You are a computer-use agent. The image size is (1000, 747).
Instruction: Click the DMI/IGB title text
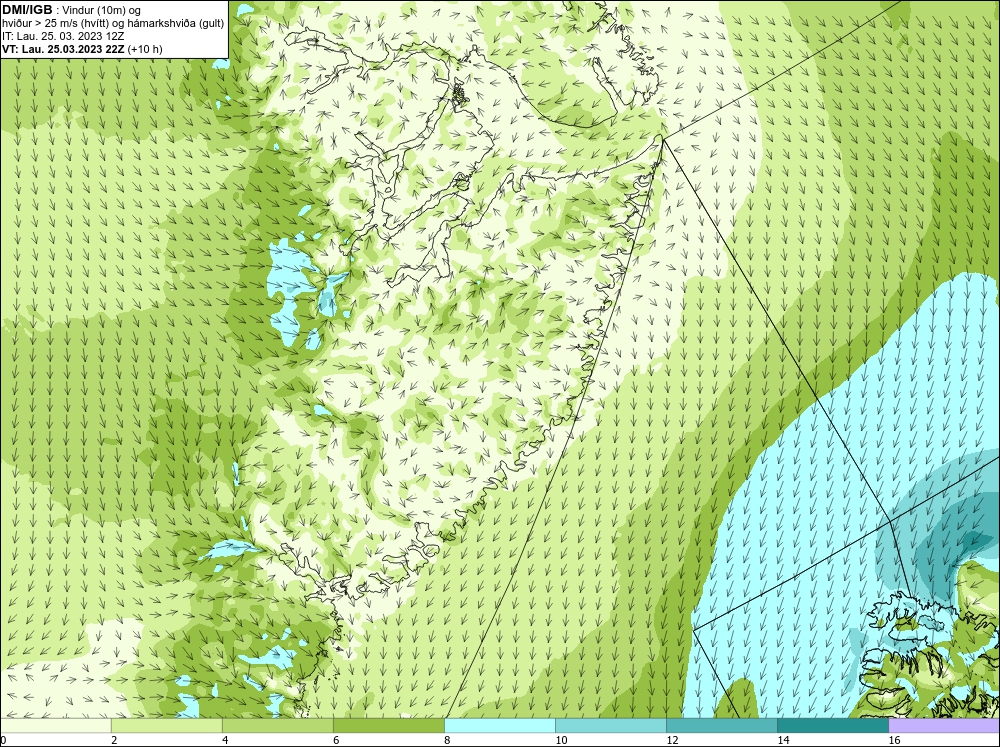point(27,10)
